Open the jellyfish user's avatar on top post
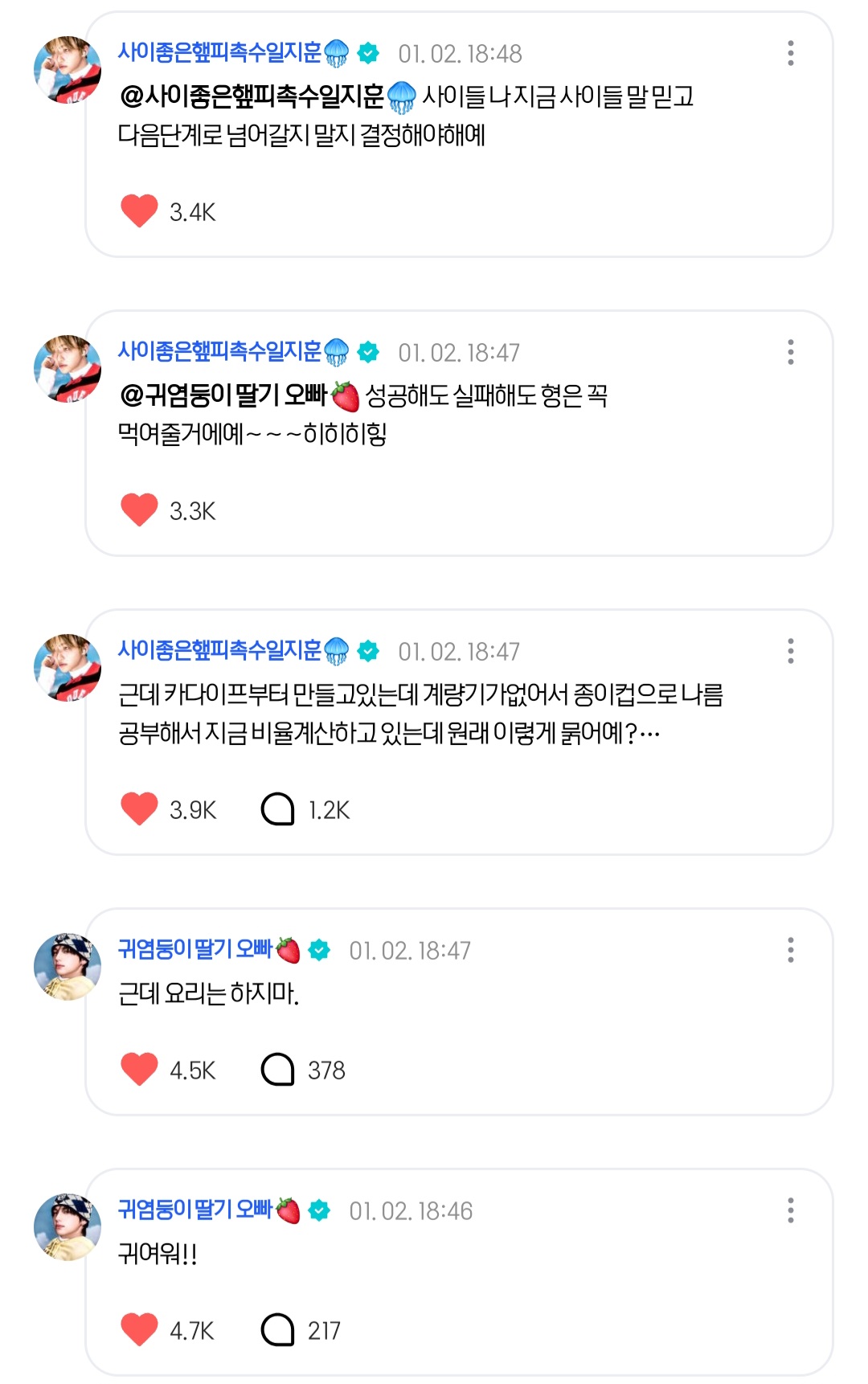Screen dimensions: 868x1384 click(68, 70)
